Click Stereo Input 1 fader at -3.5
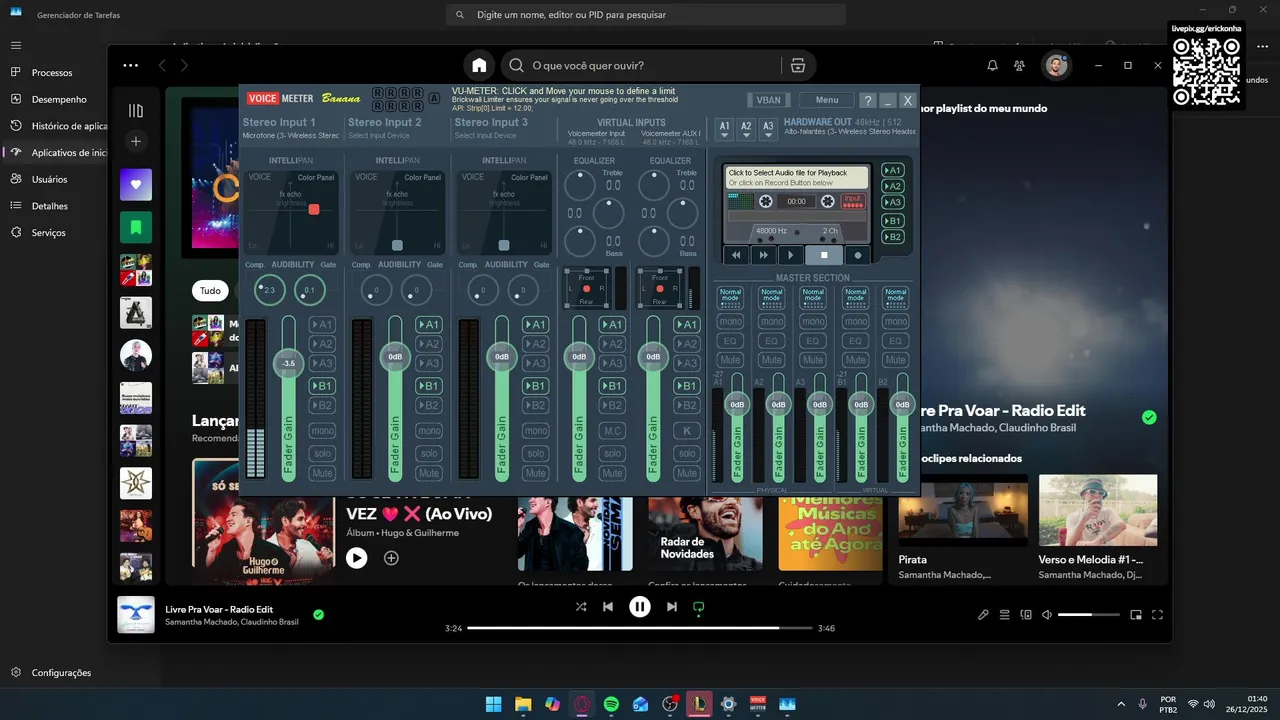Viewport: 1280px width, 720px height. pos(289,363)
